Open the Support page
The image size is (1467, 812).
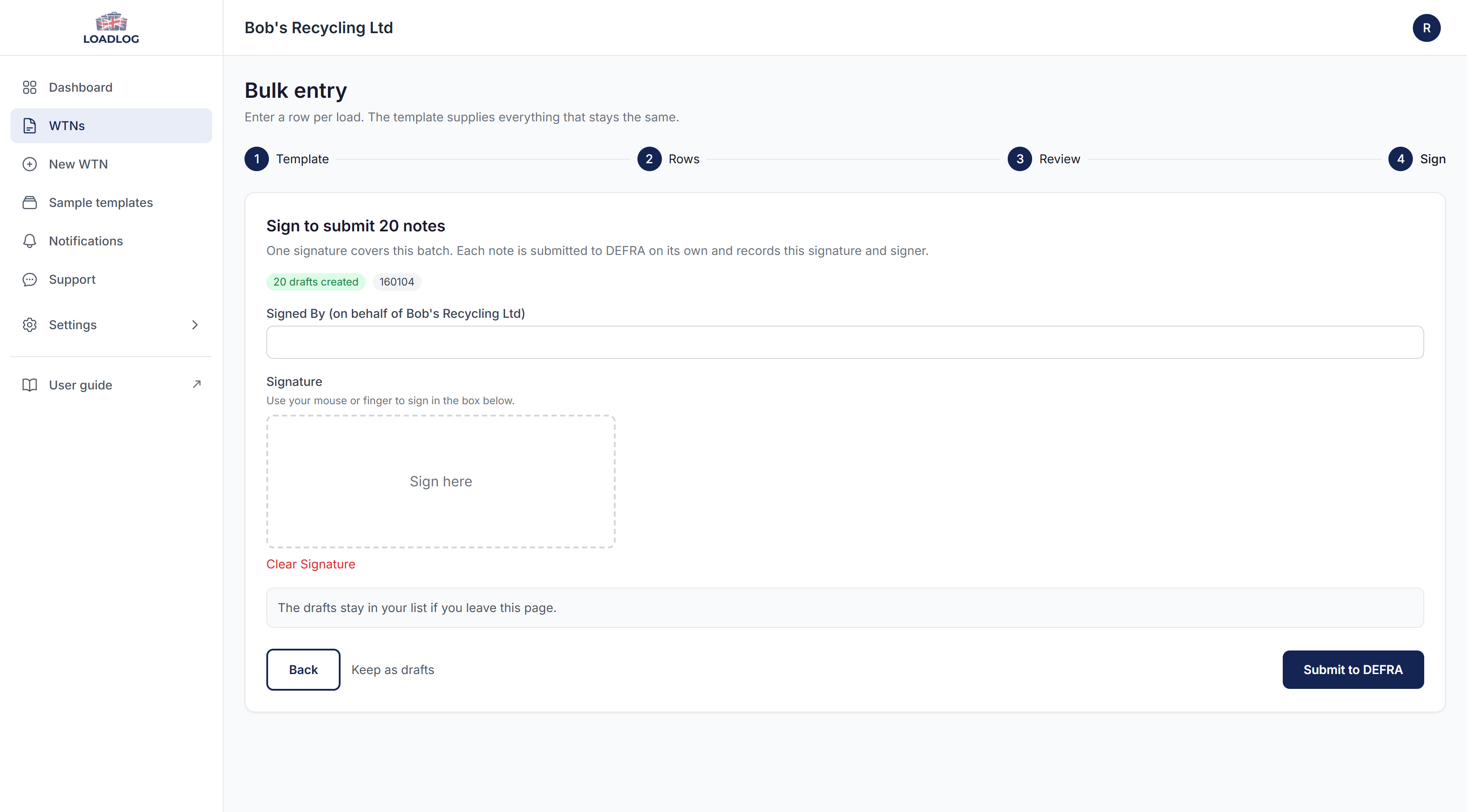(111, 279)
